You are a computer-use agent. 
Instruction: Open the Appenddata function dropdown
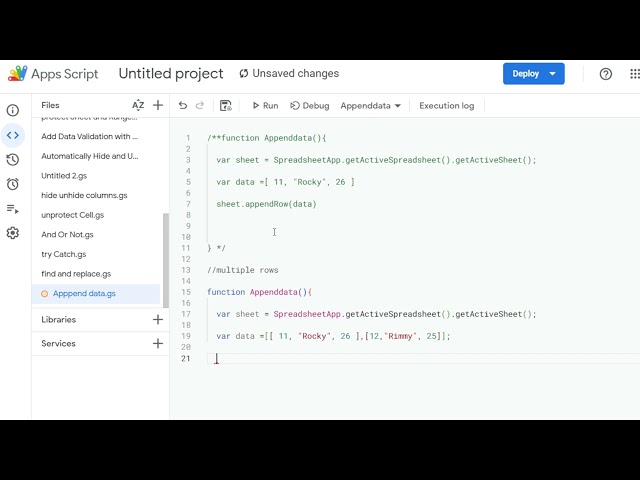(x=370, y=106)
